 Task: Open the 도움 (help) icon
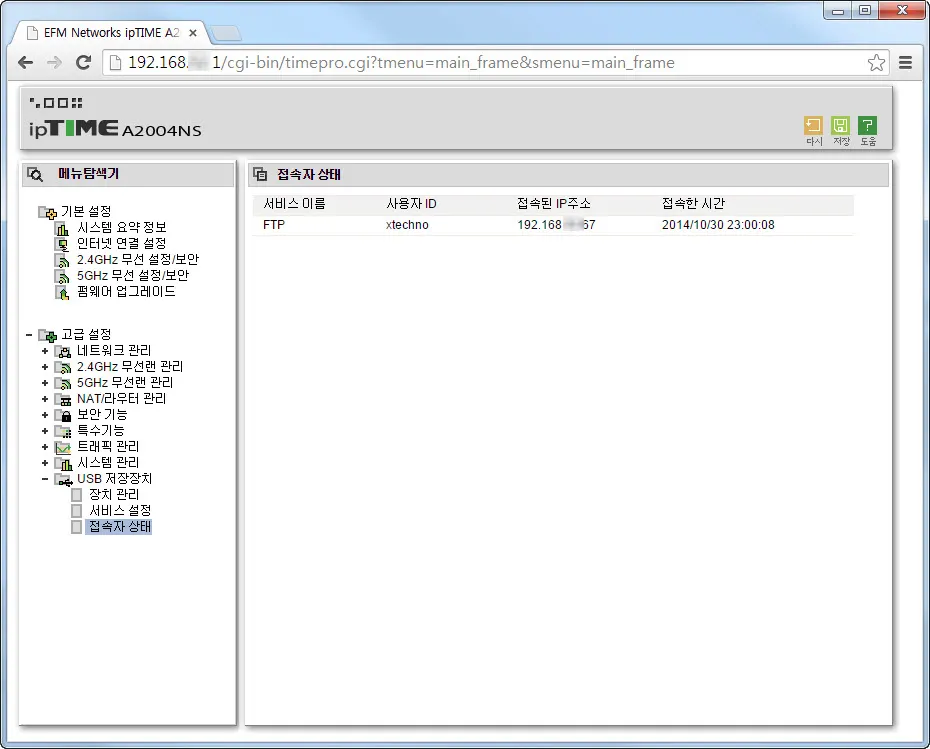click(867, 125)
